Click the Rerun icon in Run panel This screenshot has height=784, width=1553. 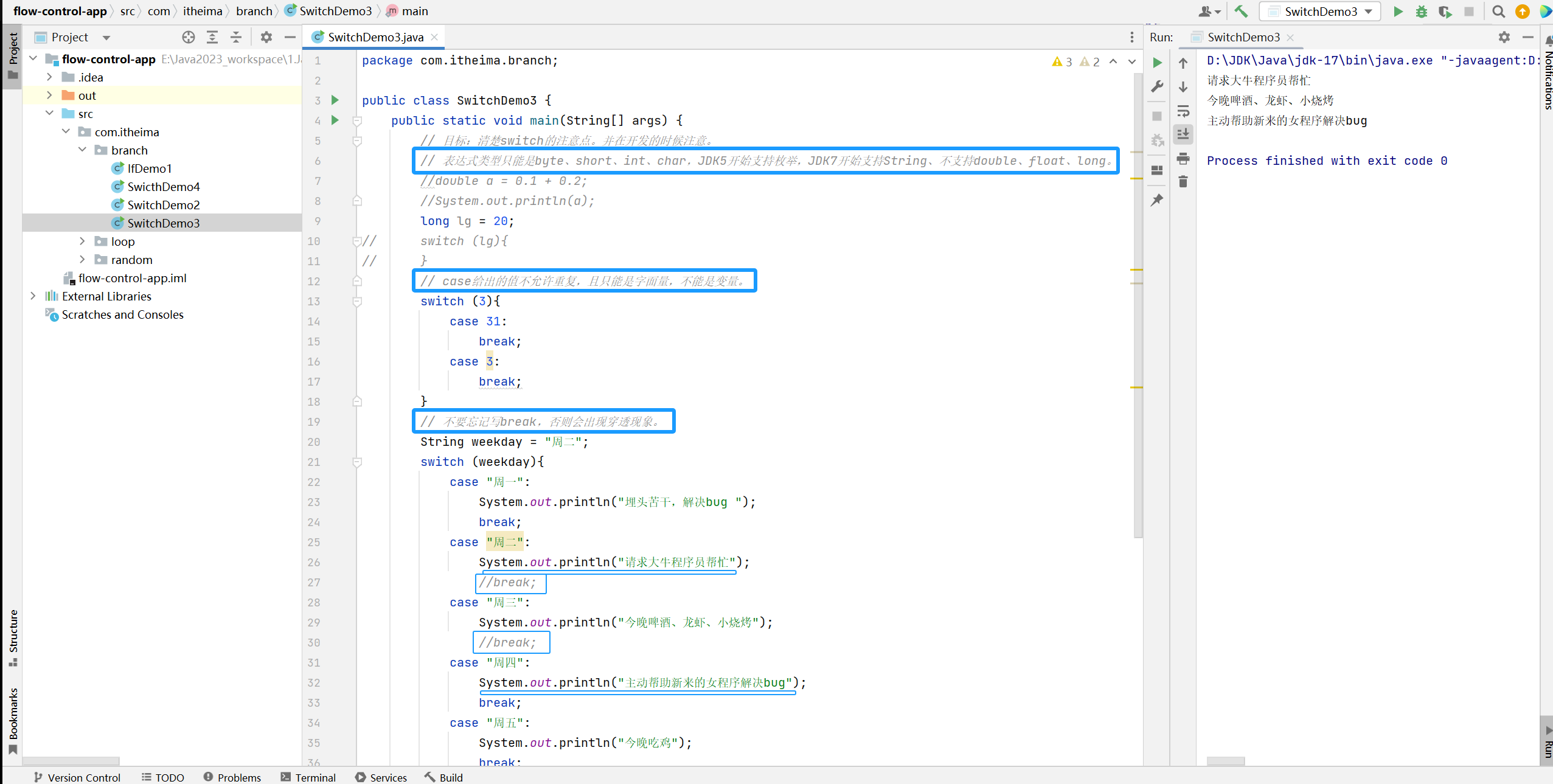click(1158, 62)
